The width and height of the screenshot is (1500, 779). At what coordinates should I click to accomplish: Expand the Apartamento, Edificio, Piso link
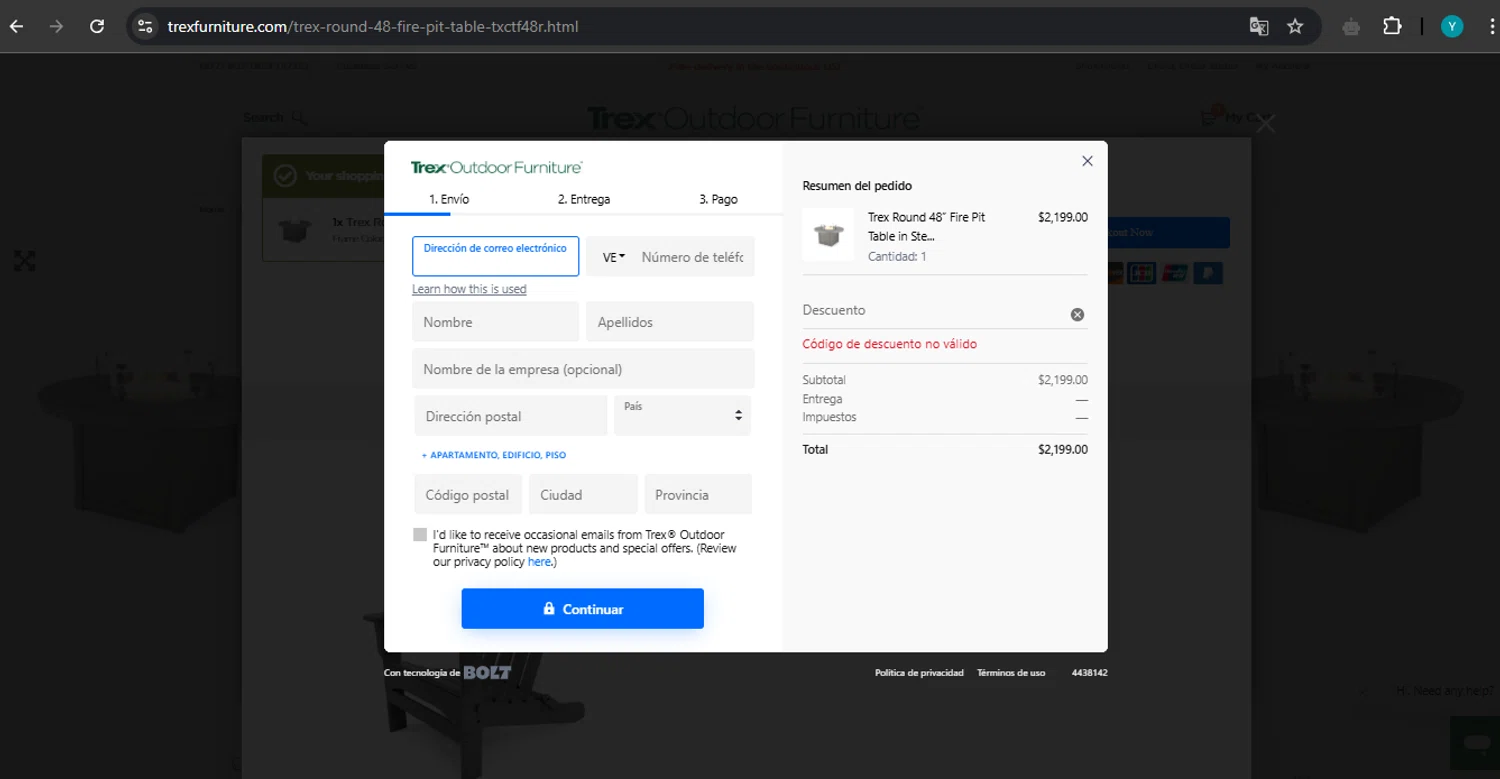point(494,455)
